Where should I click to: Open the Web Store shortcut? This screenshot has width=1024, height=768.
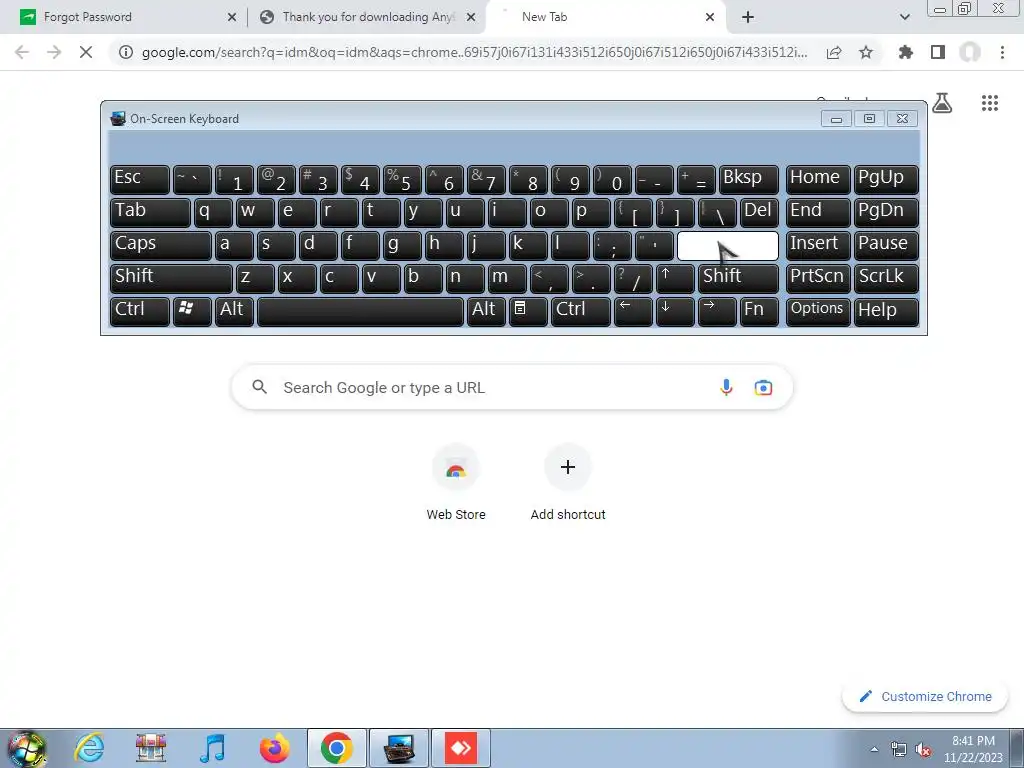pos(456,482)
